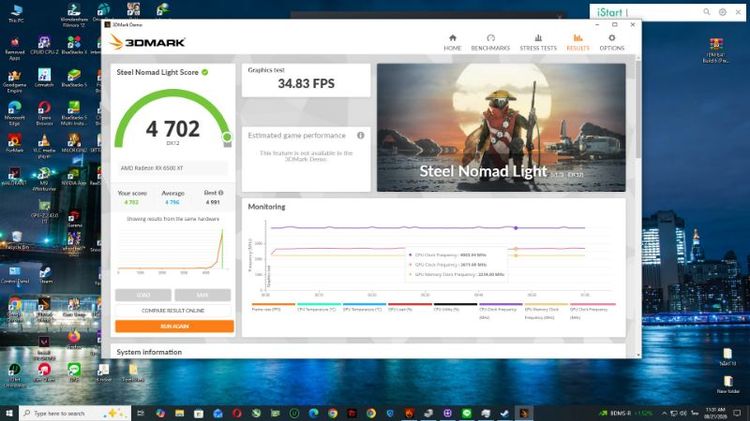The image size is (750, 421).
Task: Click the orange RUN AGAIN button
Action: coord(174,326)
